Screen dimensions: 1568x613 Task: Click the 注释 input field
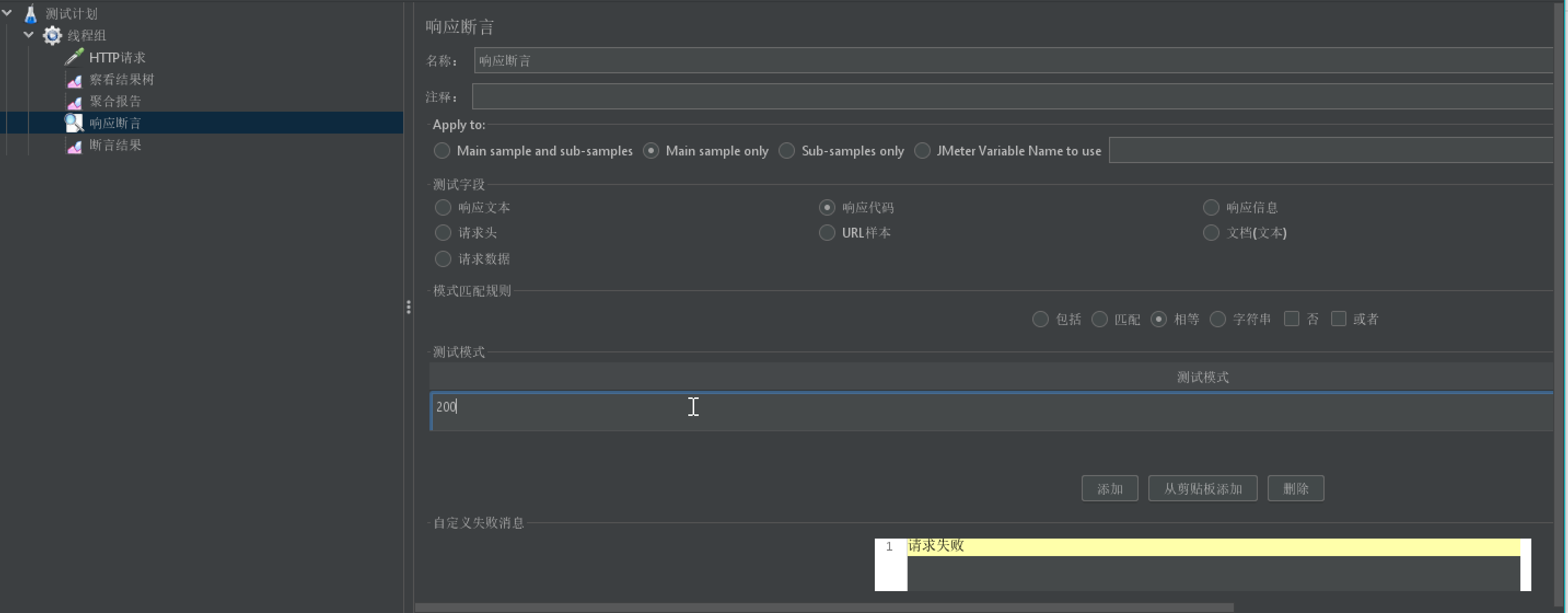1013,96
